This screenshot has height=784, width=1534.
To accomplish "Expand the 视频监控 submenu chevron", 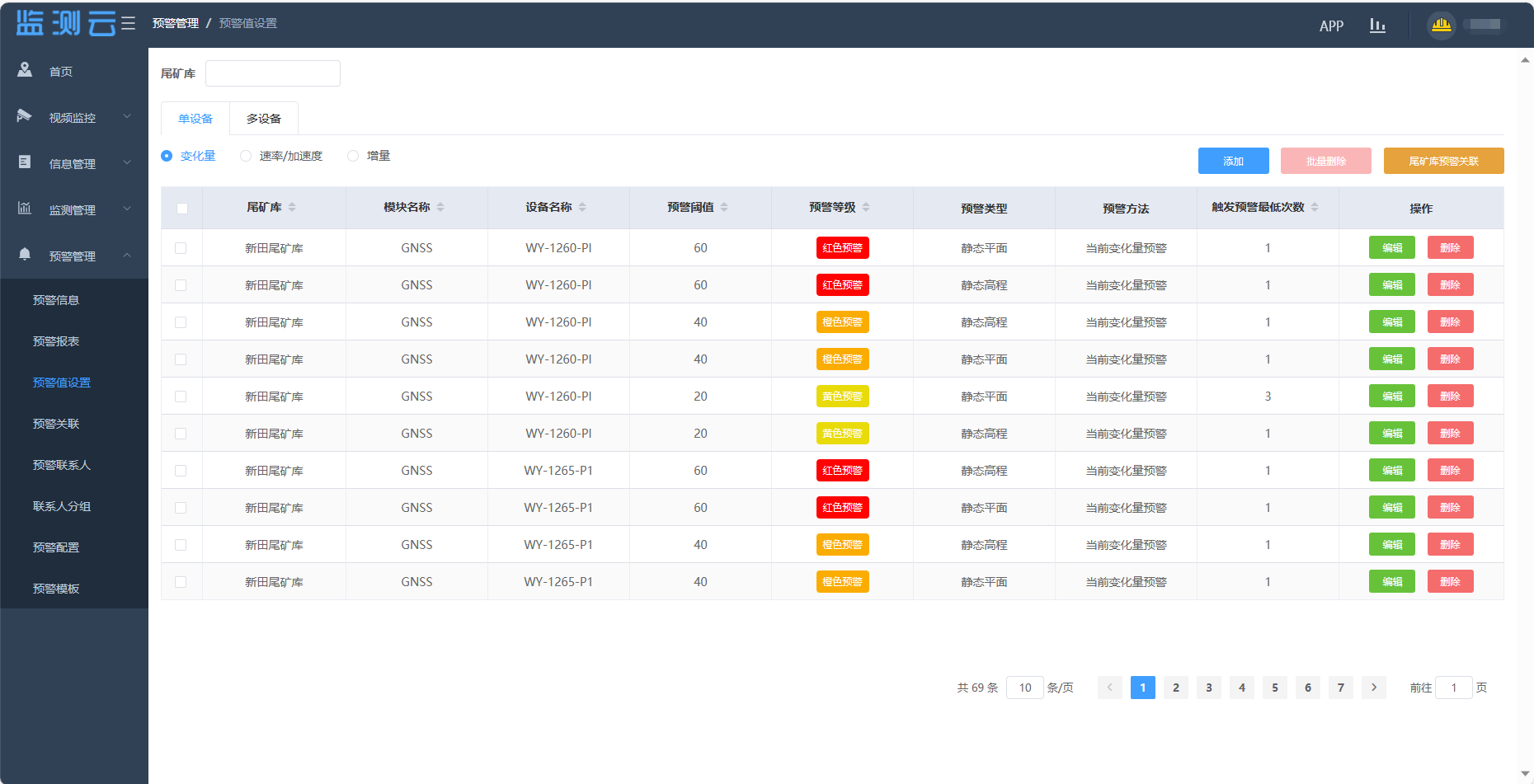I will click(127, 117).
